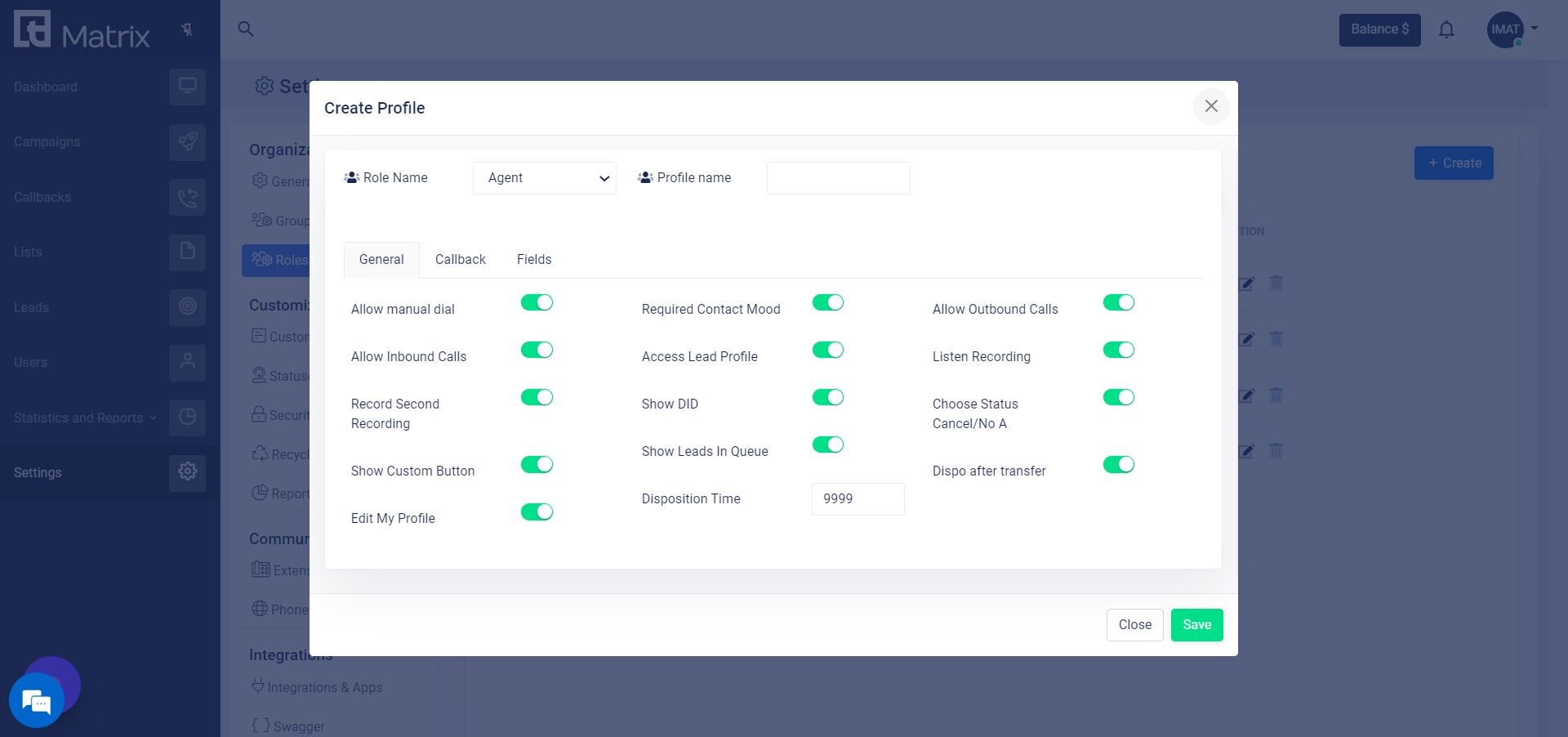1568x737 pixels.
Task: Open the Role Name dropdown showing Agent
Action: click(x=544, y=177)
